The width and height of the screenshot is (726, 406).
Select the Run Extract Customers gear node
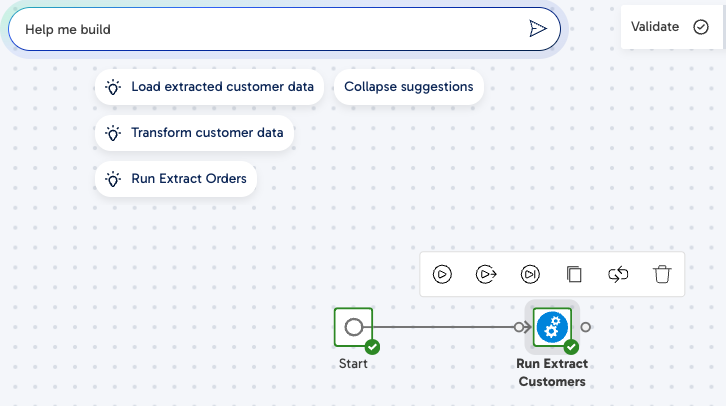tap(552, 326)
